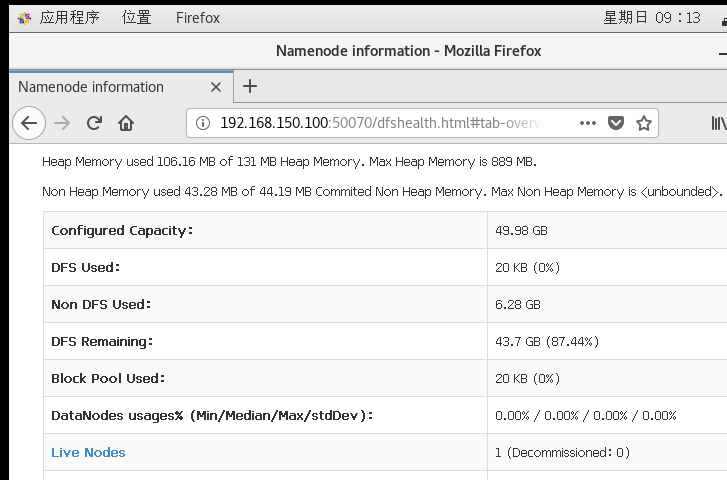
Task: Show site information for this address
Action: [x=203, y=123]
